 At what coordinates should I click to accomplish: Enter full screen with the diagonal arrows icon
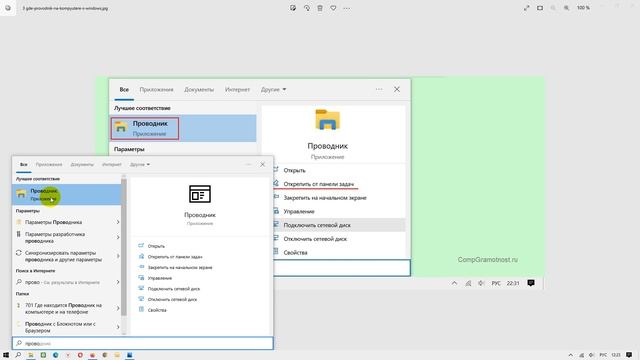point(527,8)
